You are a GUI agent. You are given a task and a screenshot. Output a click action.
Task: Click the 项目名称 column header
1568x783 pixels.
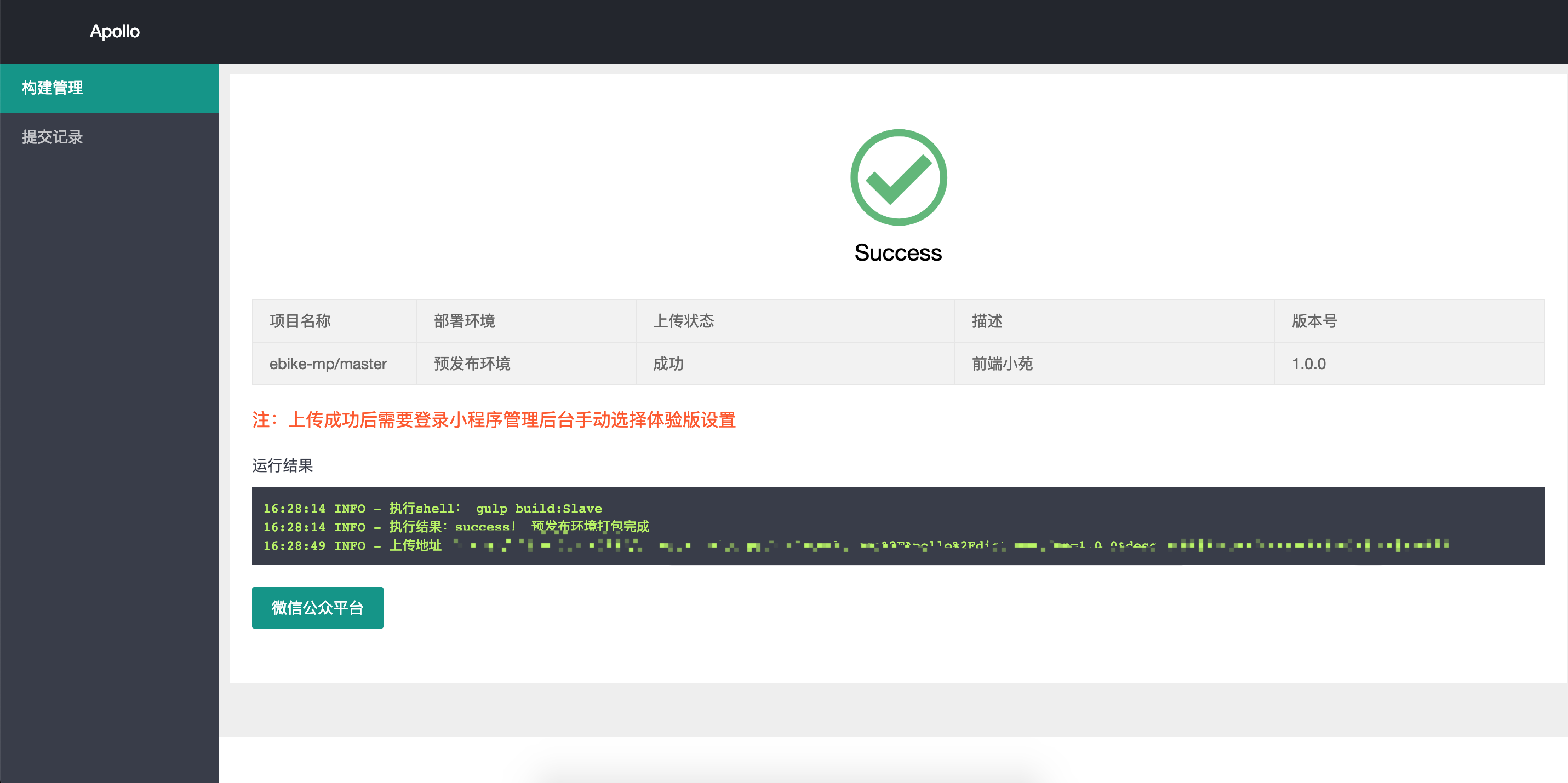300,321
